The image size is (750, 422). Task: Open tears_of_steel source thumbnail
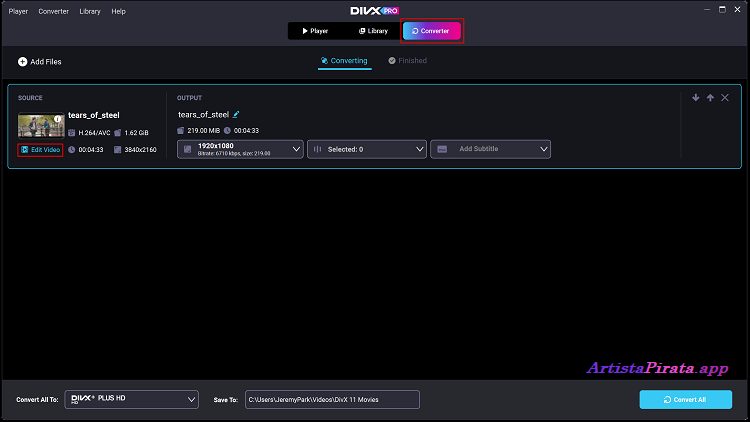point(41,125)
